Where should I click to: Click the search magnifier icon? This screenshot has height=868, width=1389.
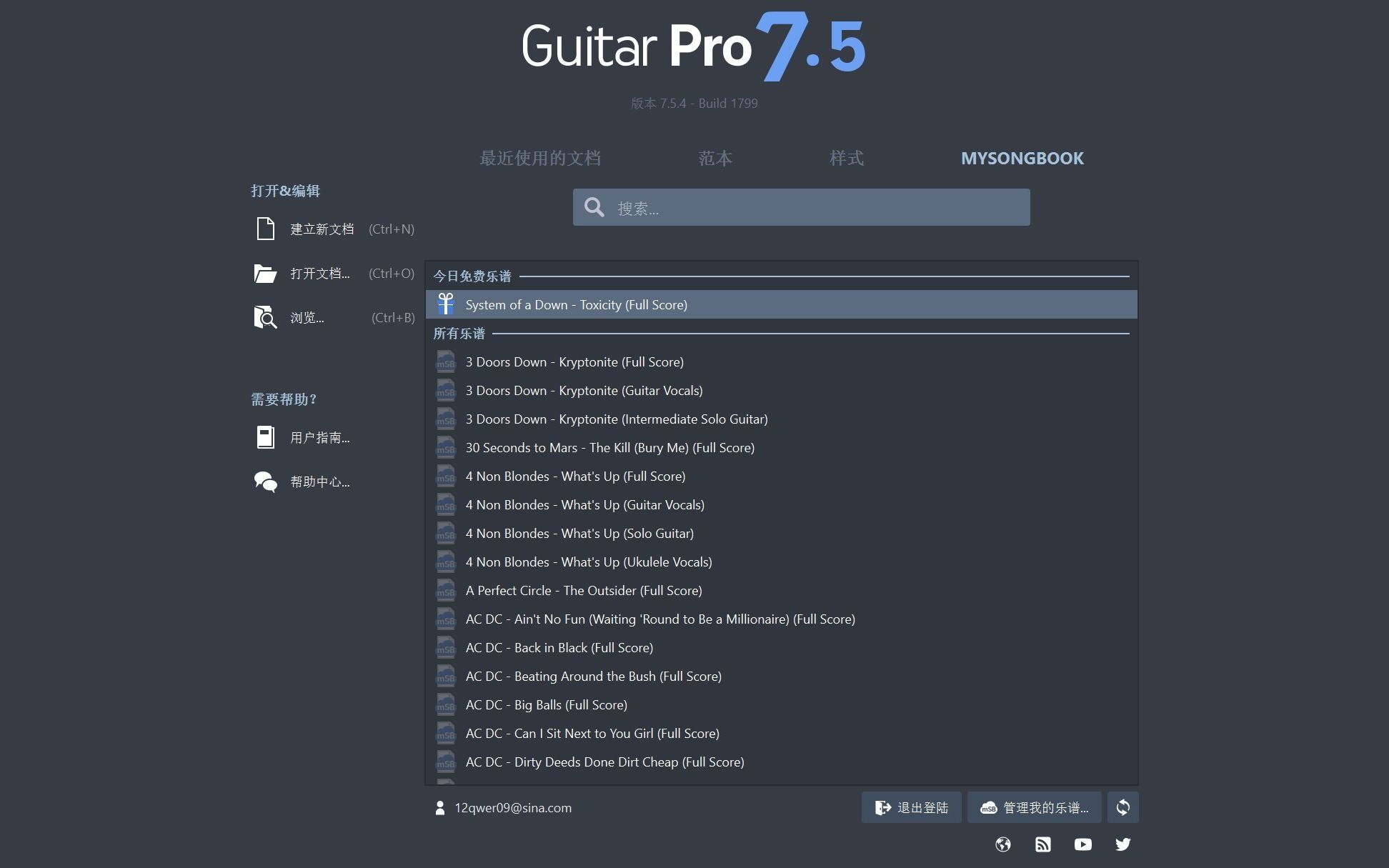click(594, 207)
